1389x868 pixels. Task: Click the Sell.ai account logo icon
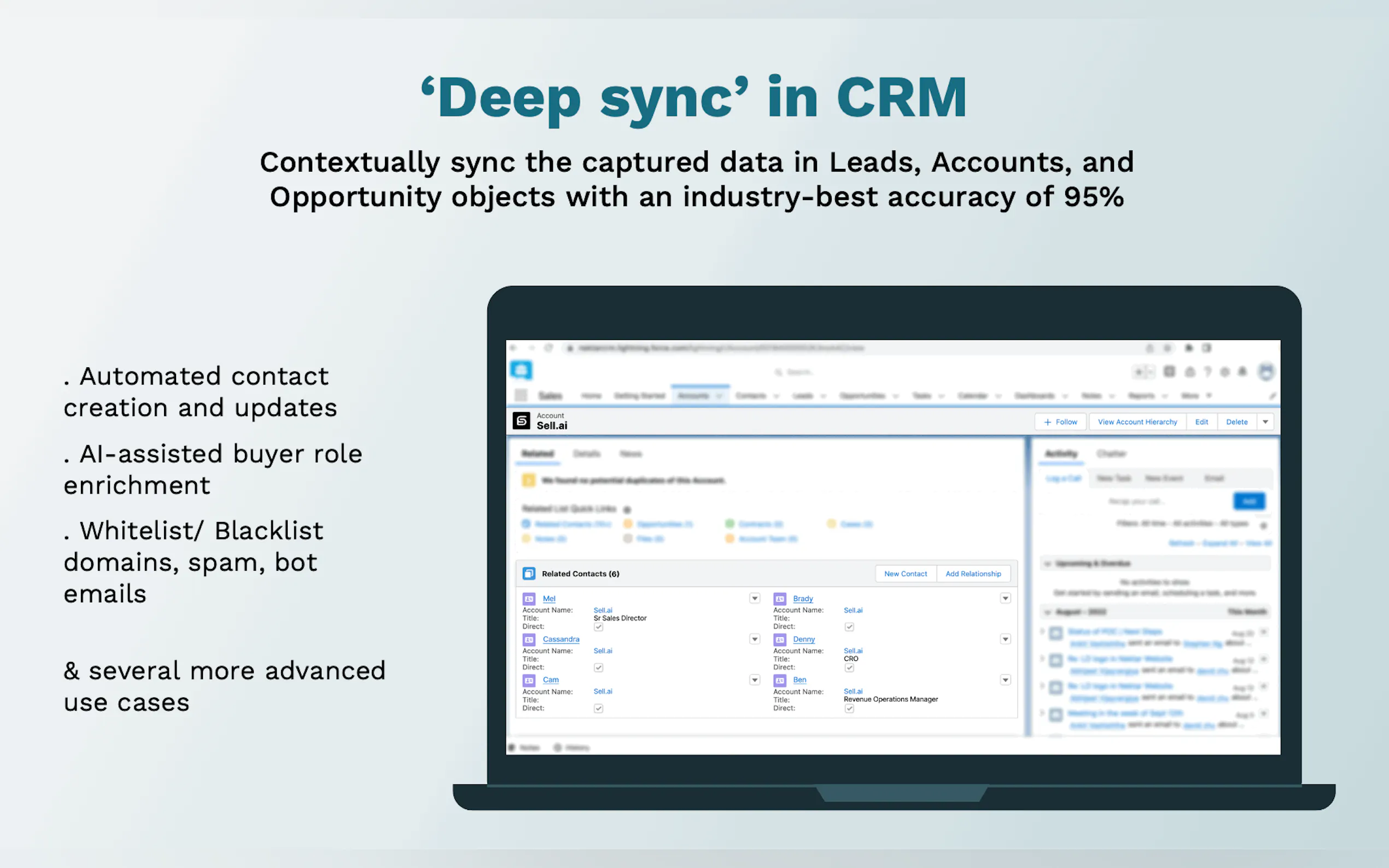[521, 421]
